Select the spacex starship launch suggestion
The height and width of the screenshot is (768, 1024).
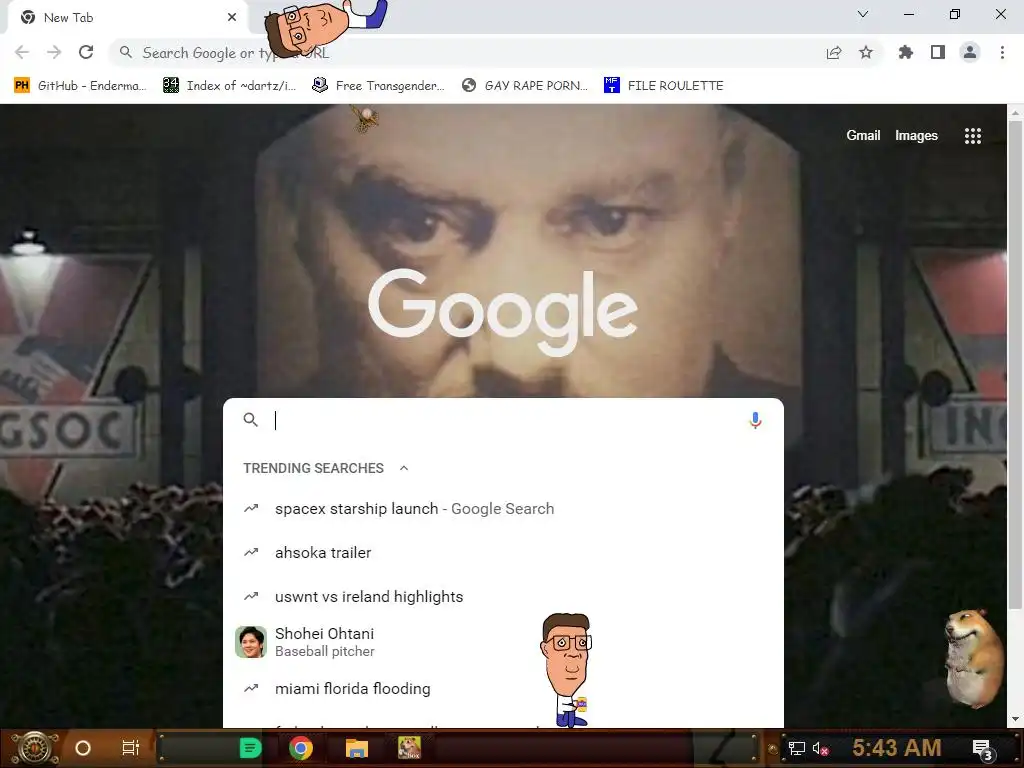[x=503, y=509]
